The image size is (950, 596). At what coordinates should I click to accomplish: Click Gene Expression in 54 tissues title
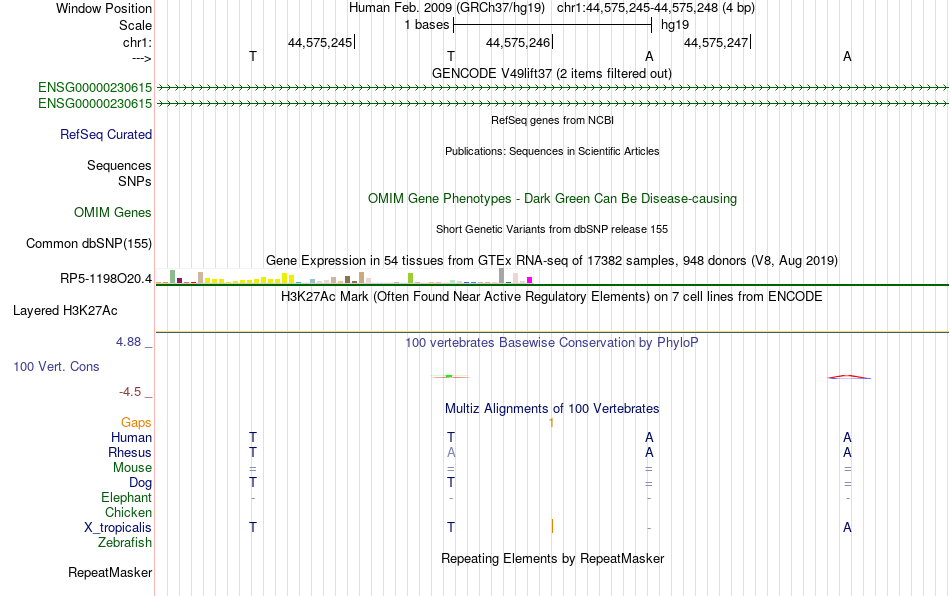click(x=552, y=260)
